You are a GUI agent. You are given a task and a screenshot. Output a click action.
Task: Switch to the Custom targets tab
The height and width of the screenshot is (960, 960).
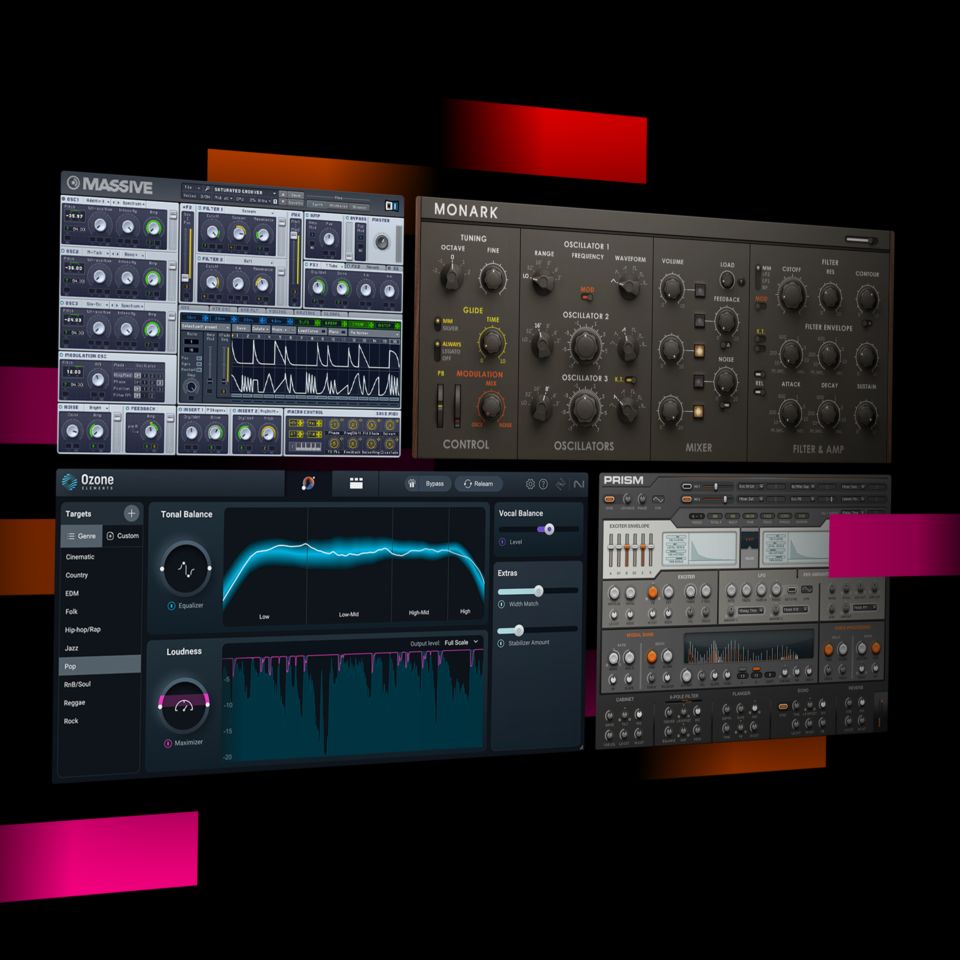(x=122, y=536)
